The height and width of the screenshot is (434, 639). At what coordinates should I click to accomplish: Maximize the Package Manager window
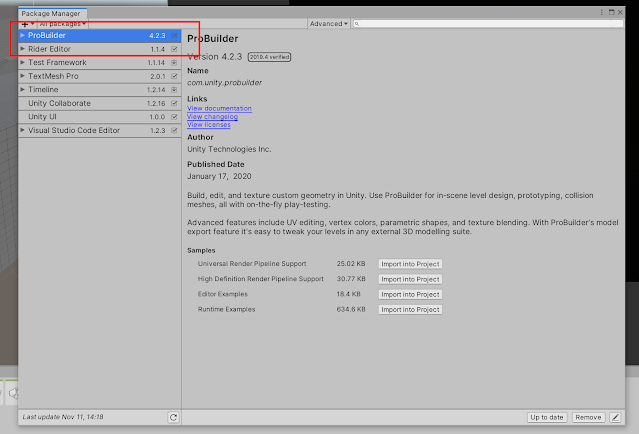(x=612, y=13)
